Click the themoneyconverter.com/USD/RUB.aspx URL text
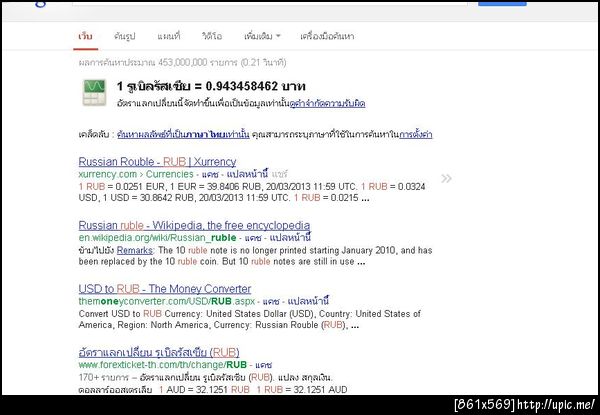 tap(166, 301)
